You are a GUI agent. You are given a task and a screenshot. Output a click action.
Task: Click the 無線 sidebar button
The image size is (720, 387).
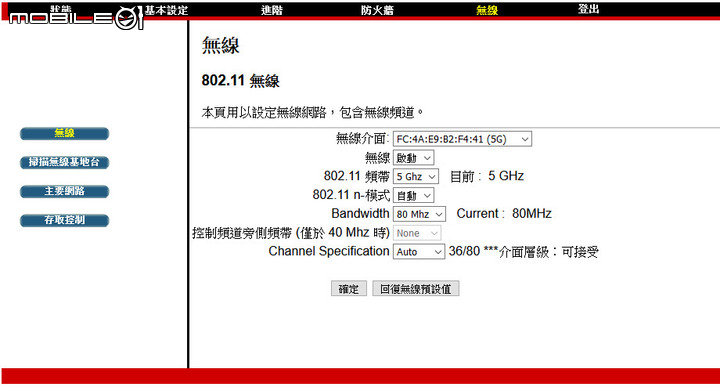[64, 133]
